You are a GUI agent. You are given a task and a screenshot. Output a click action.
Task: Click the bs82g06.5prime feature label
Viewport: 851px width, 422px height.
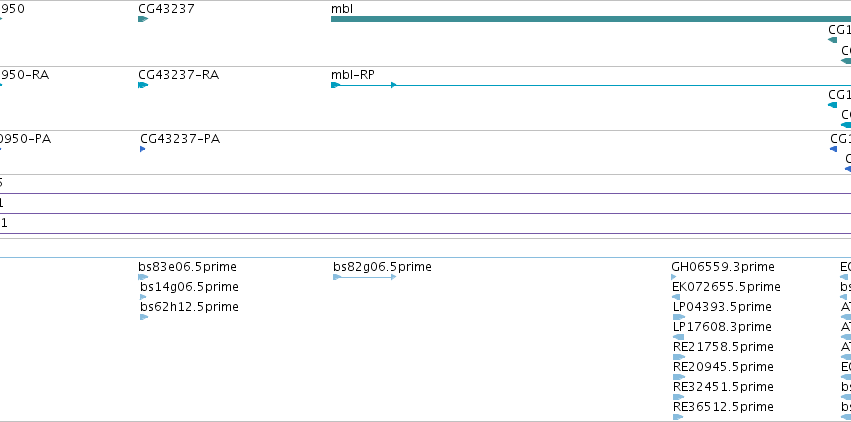click(x=383, y=267)
